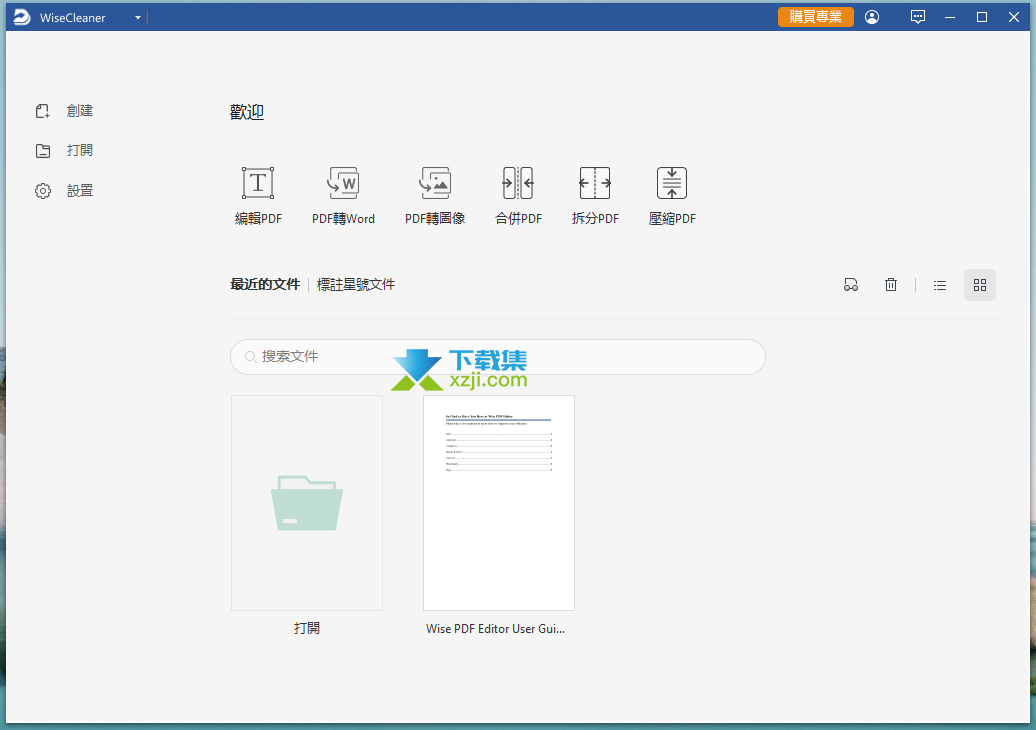
Task: Switch to 最近的文件 tab
Action: (x=265, y=285)
